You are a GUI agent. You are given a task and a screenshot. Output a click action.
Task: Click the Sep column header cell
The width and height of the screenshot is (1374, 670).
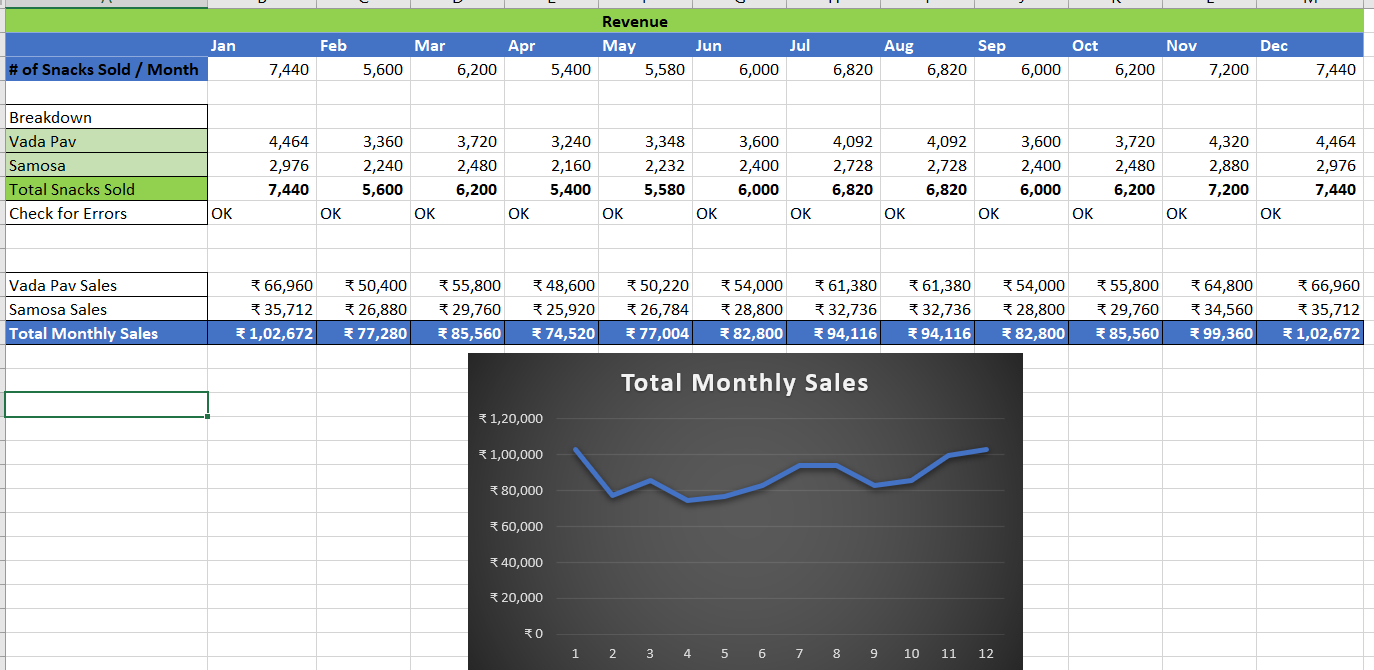(1021, 45)
